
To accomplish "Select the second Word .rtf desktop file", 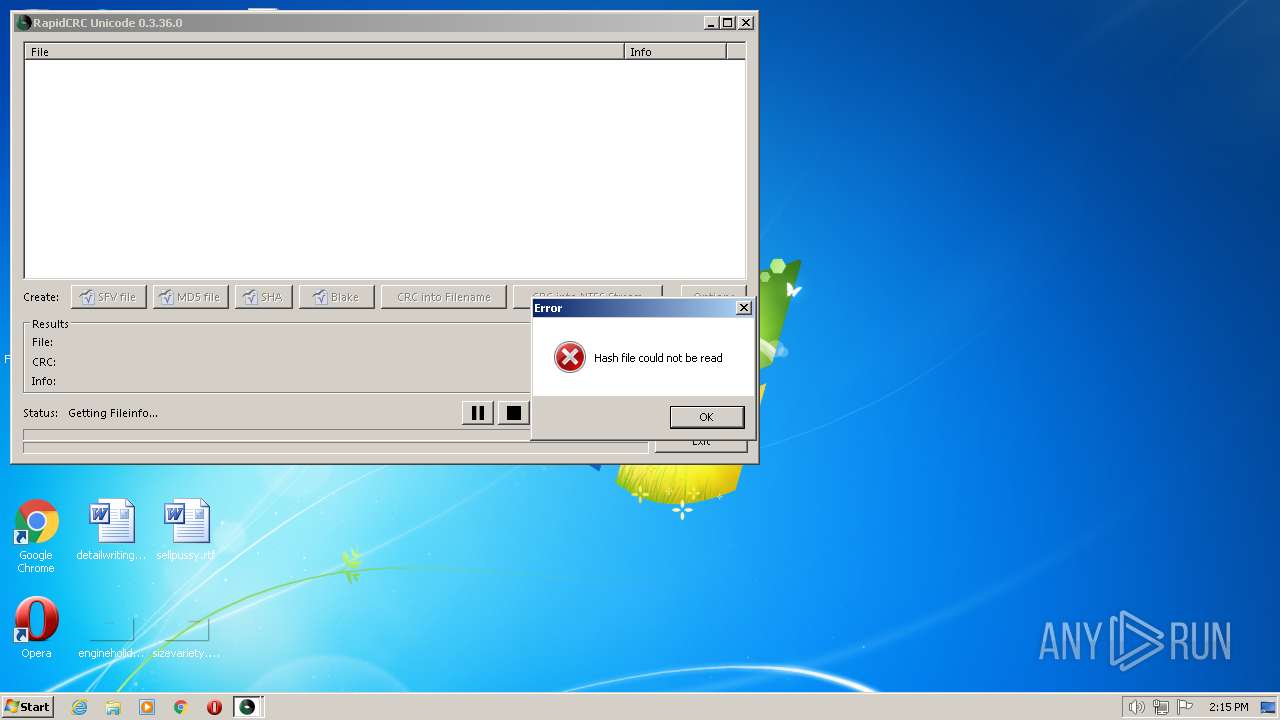I will (x=186, y=530).
